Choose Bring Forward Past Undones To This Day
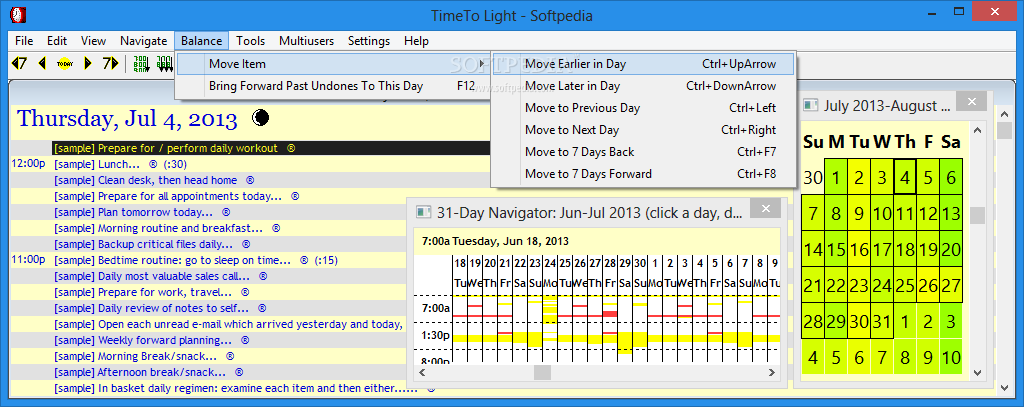This screenshot has width=1024, height=407. (333, 86)
